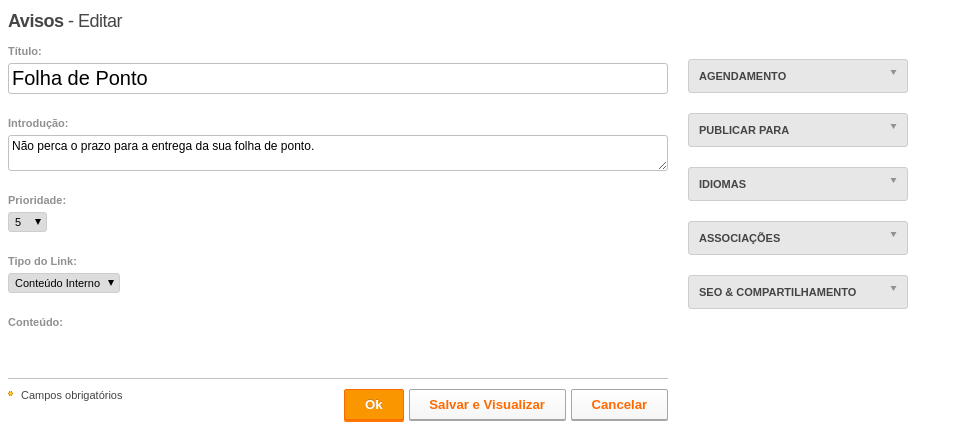Expand the AGENDAMENTO section
This screenshot has height=445, width=975.
click(x=798, y=76)
